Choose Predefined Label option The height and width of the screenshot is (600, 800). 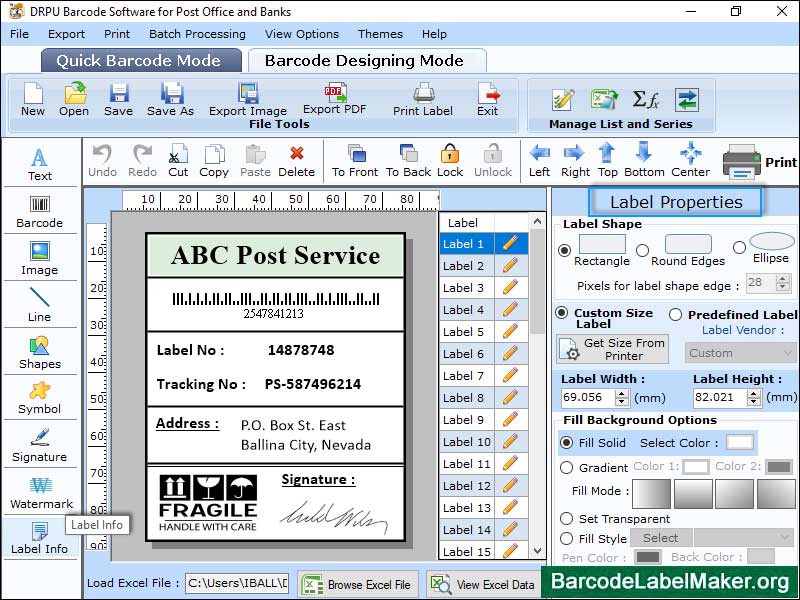point(676,314)
